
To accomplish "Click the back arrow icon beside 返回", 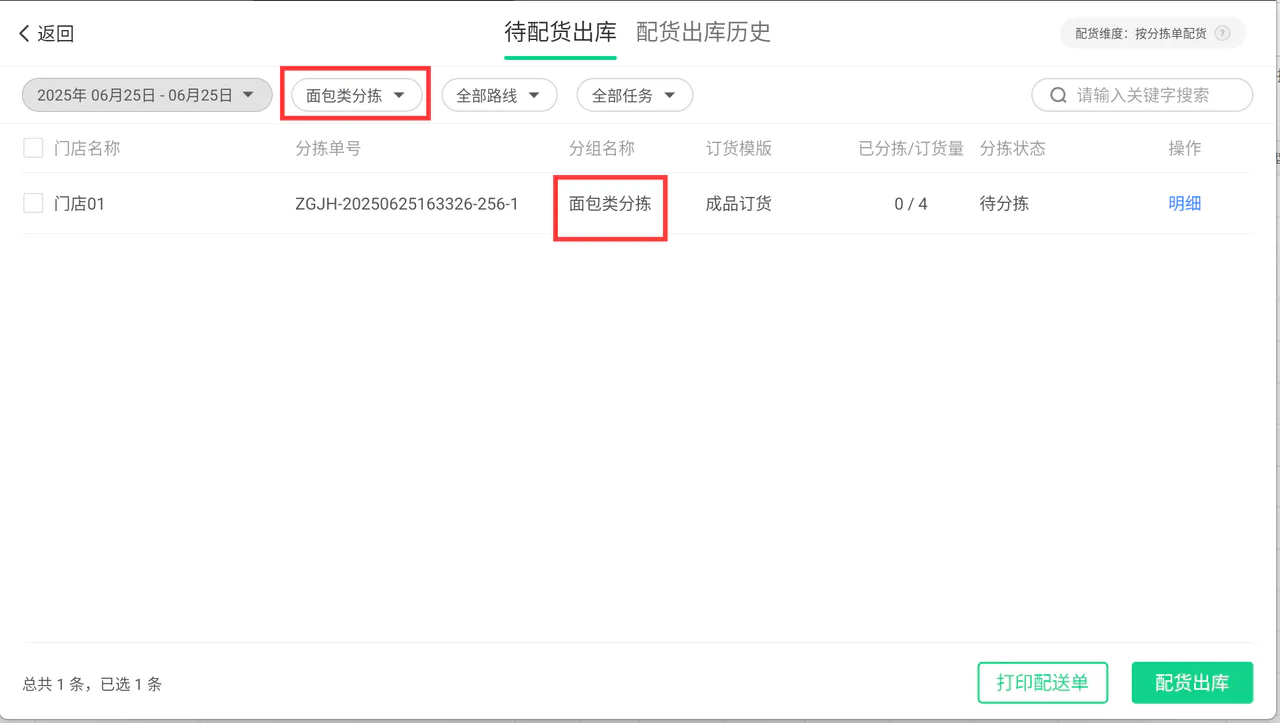I will pos(24,34).
